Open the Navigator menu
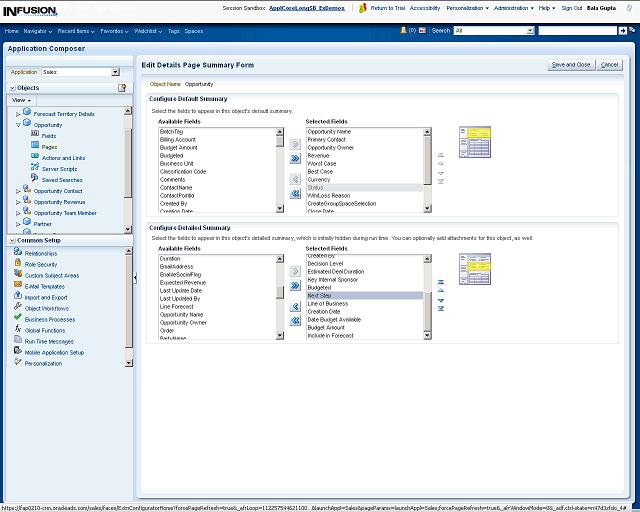The height and width of the screenshot is (512, 640). click(36, 31)
